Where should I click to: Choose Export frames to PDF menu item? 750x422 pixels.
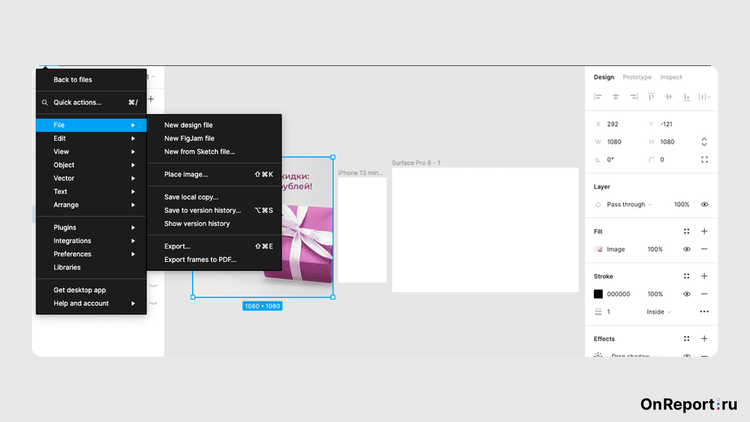pyautogui.click(x=200, y=259)
